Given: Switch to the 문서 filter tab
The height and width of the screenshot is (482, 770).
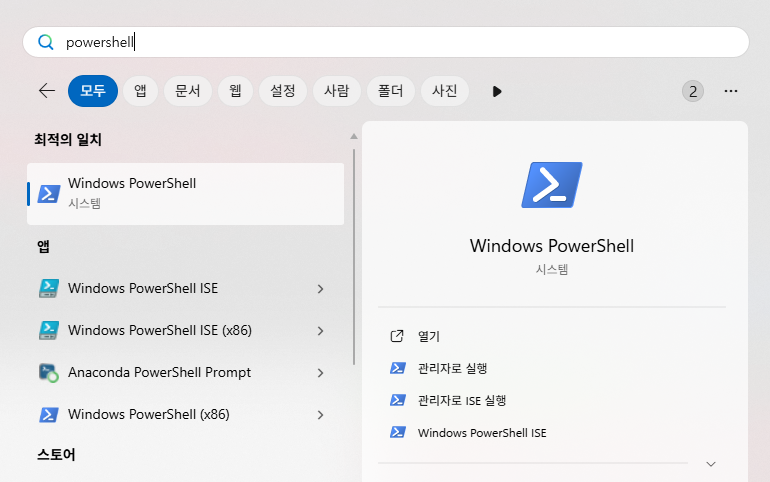Looking at the screenshot, I should 188,91.
